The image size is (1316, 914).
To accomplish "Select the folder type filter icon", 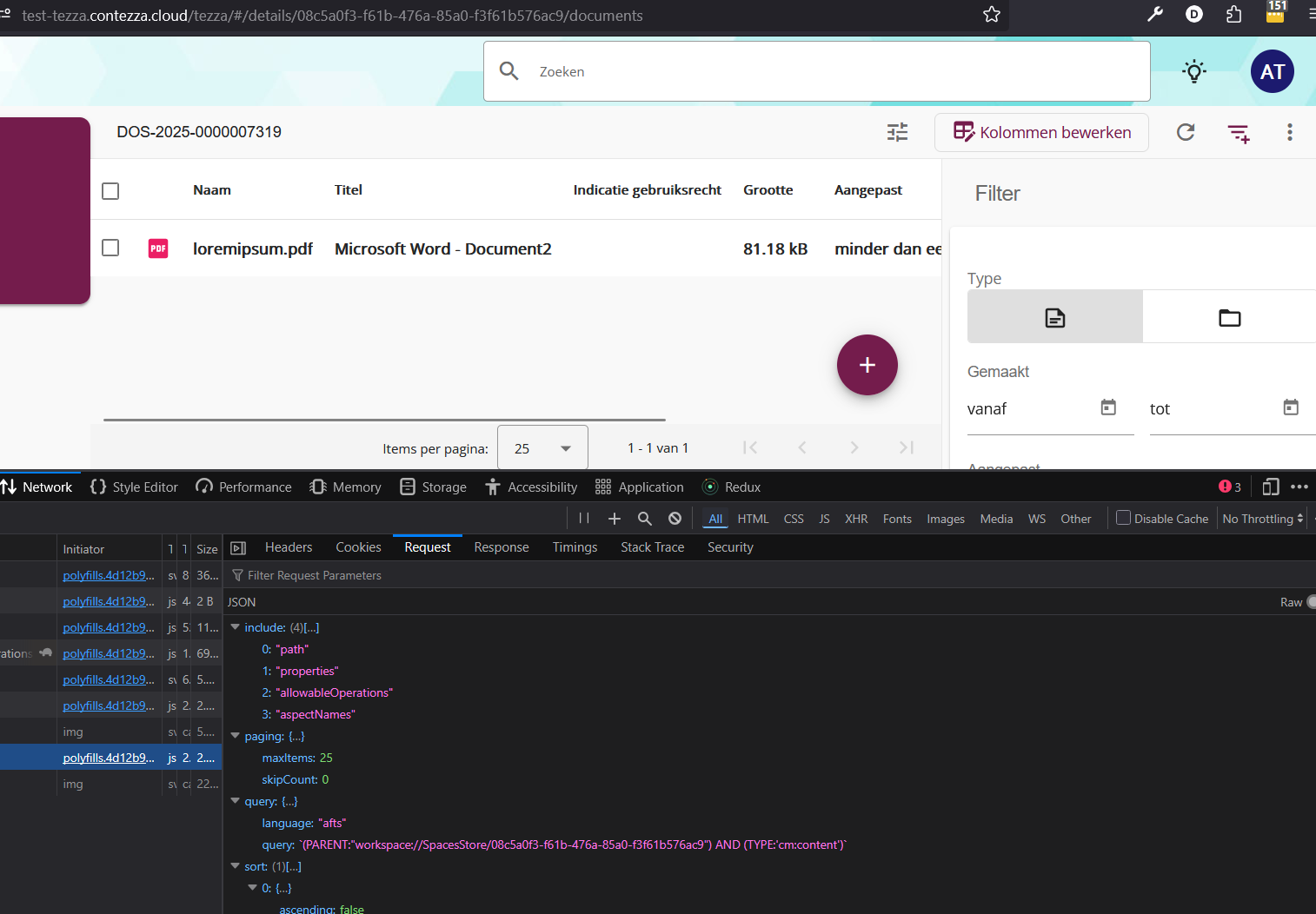I will click(1229, 317).
